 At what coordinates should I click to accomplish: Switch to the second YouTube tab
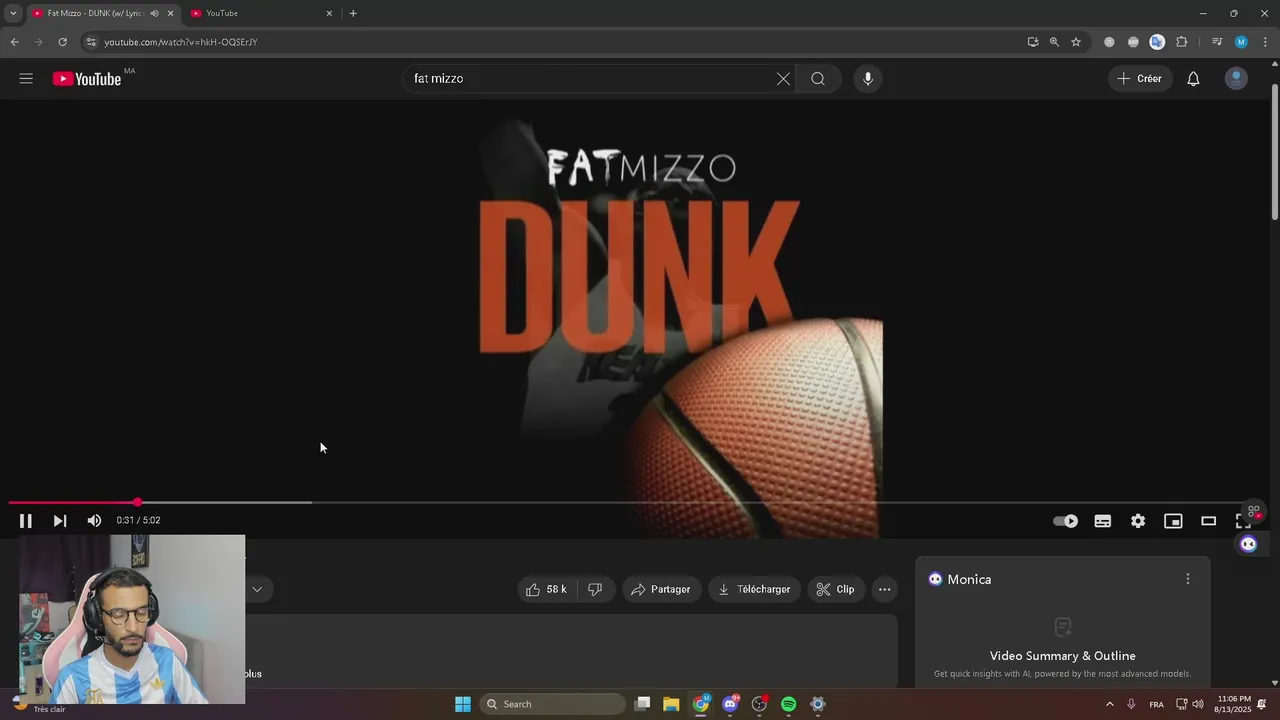click(262, 13)
